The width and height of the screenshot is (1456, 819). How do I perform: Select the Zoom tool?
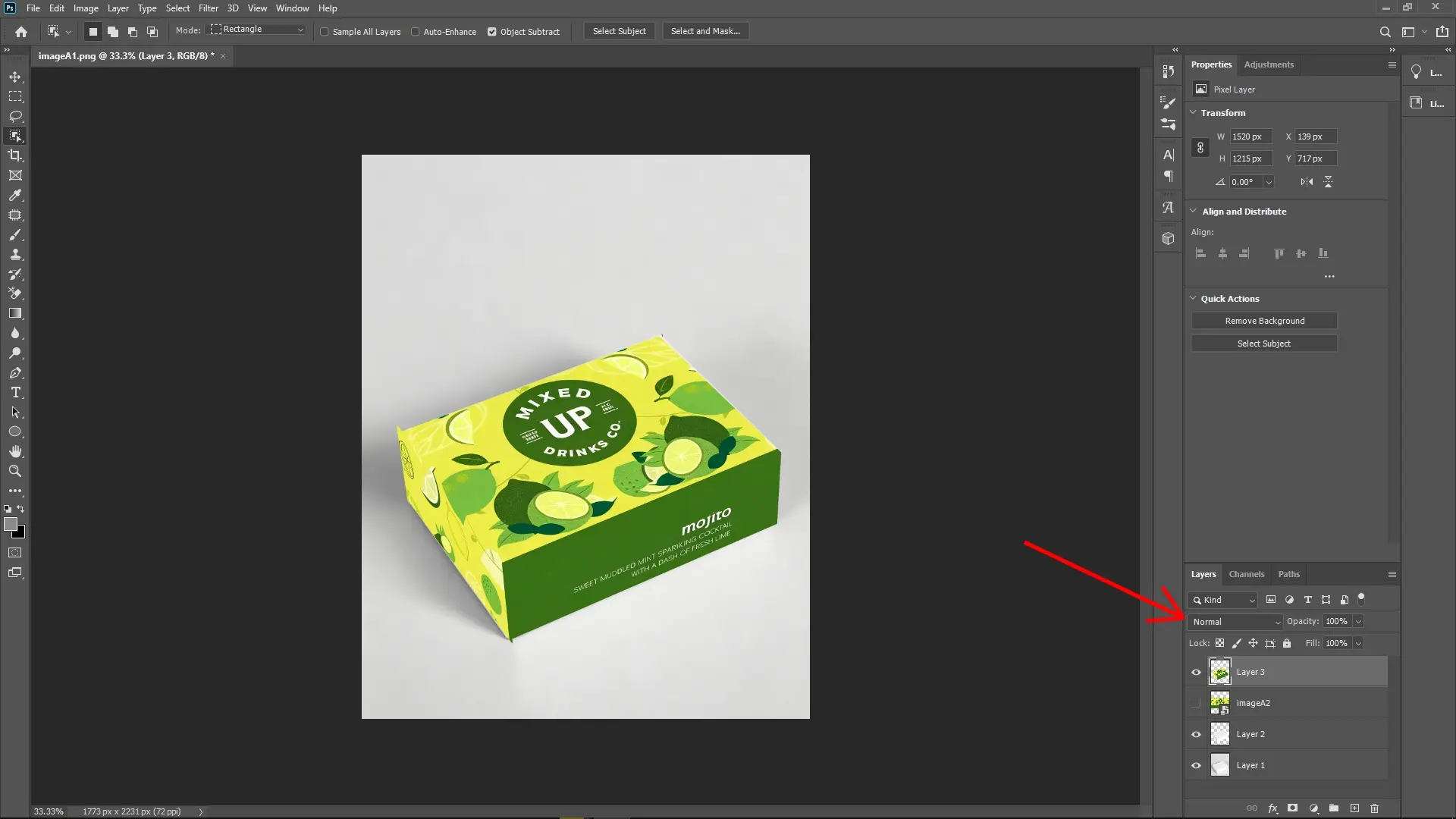[x=15, y=471]
